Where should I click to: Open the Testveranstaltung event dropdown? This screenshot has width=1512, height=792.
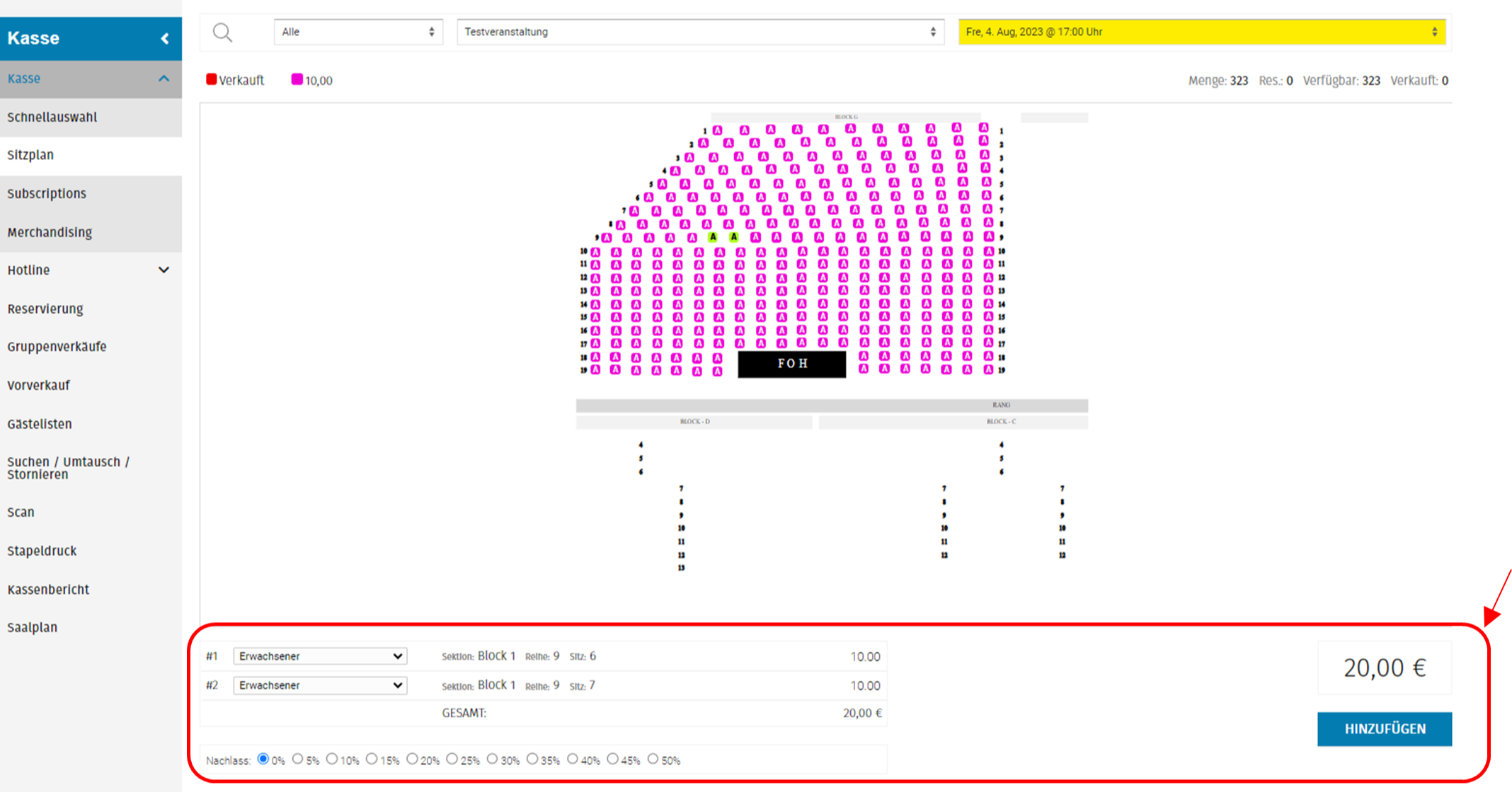coord(700,32)
